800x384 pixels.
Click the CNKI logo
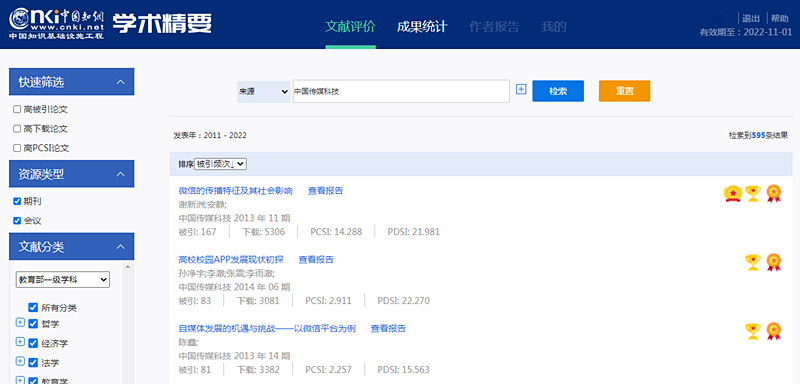(x=57, y=24)
